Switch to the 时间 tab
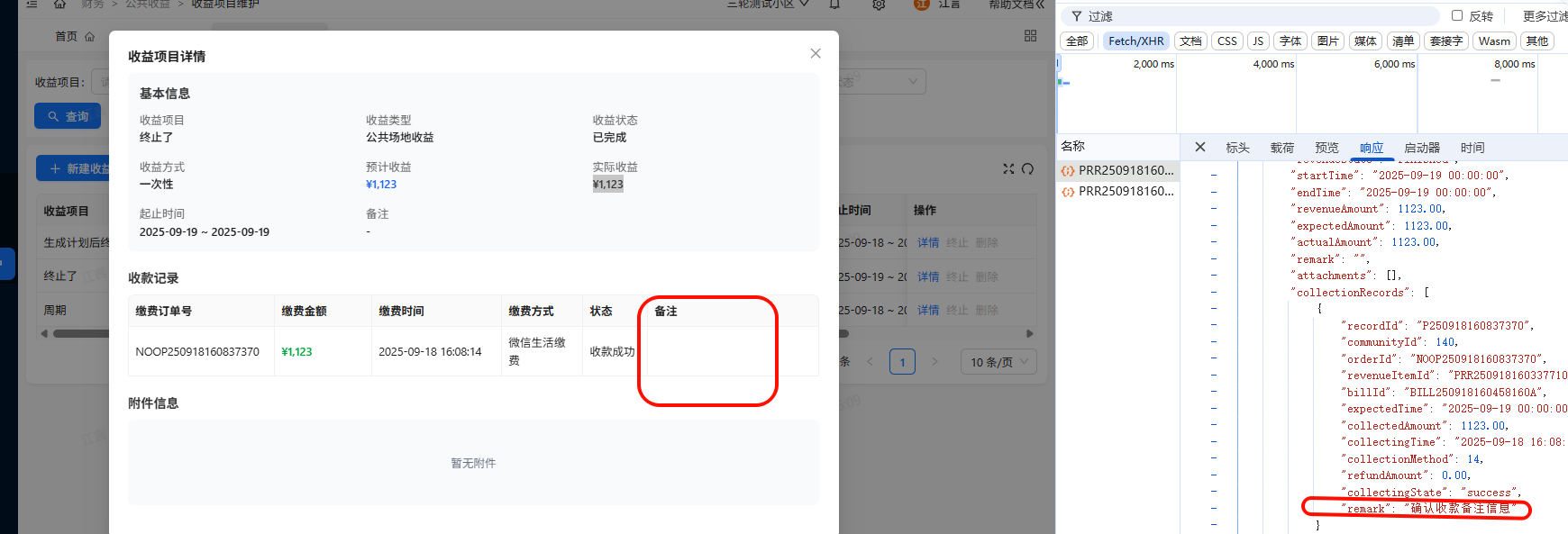This screenshot has height=534, width=1568. coord(1472,148)
